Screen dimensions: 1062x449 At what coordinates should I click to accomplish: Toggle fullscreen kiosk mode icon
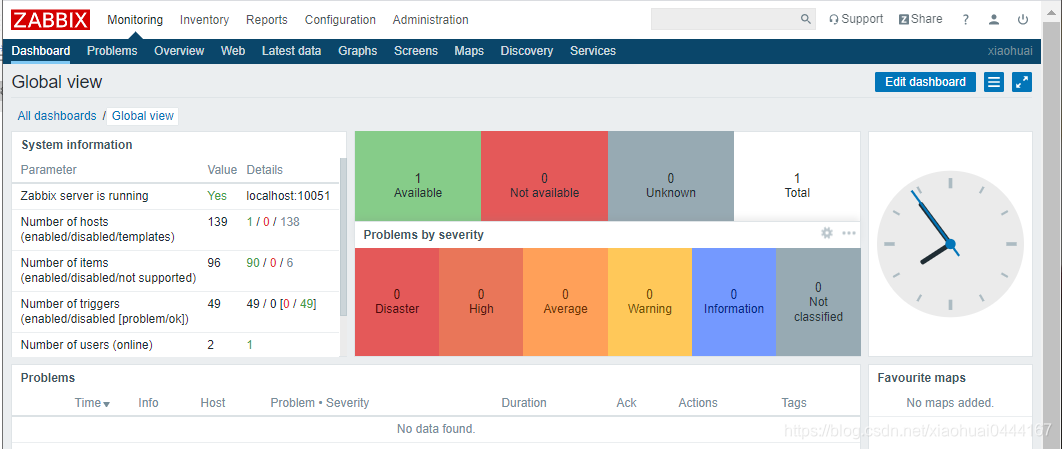[x=1021, y=82]
